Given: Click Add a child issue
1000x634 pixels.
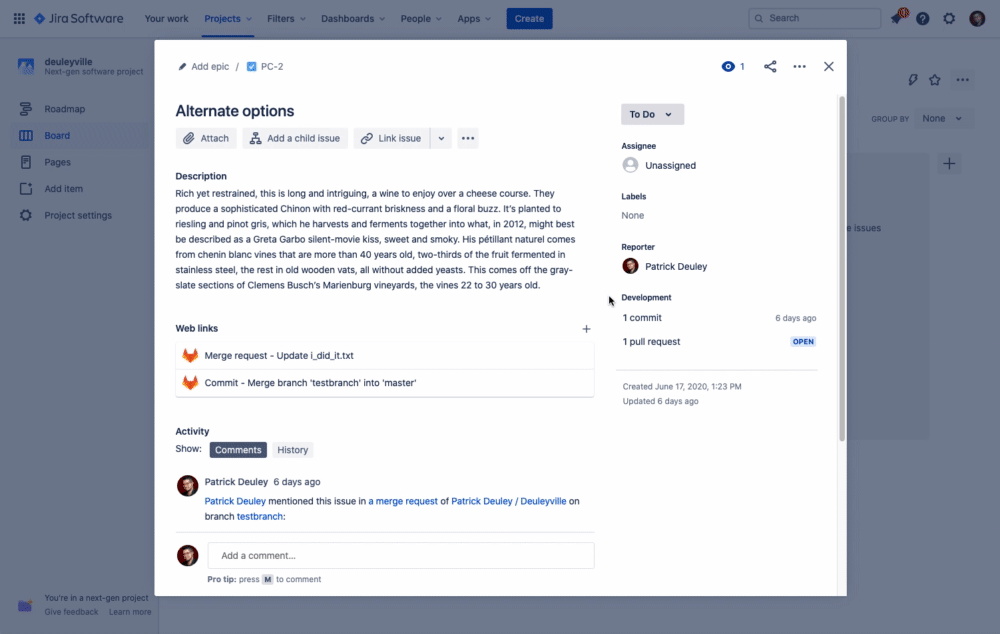Looking at the screenshot, I should 295,138.
